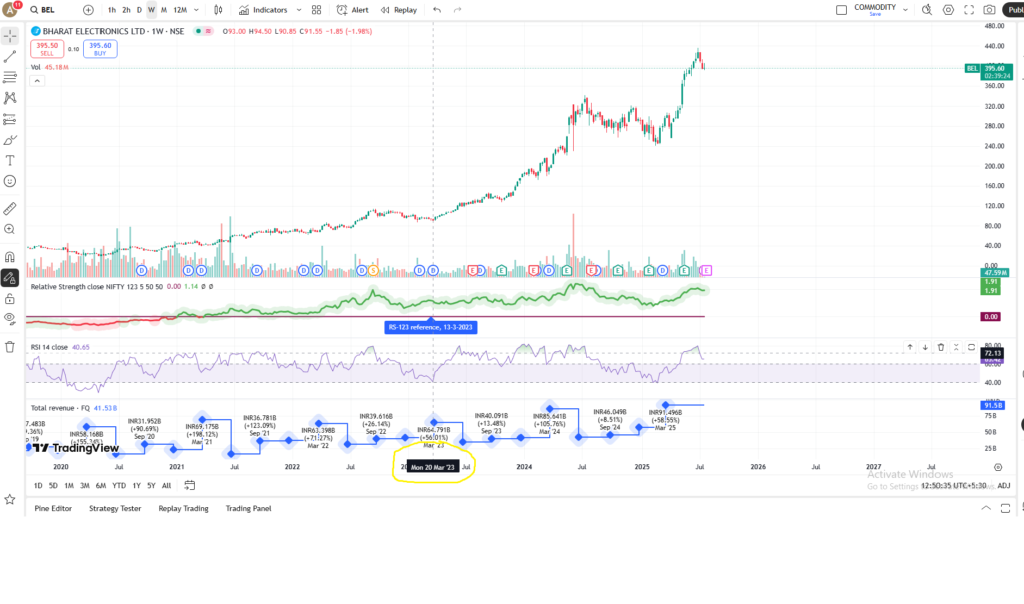
Task: Click the 395.50 SELL button
Action: coord(47,49)
